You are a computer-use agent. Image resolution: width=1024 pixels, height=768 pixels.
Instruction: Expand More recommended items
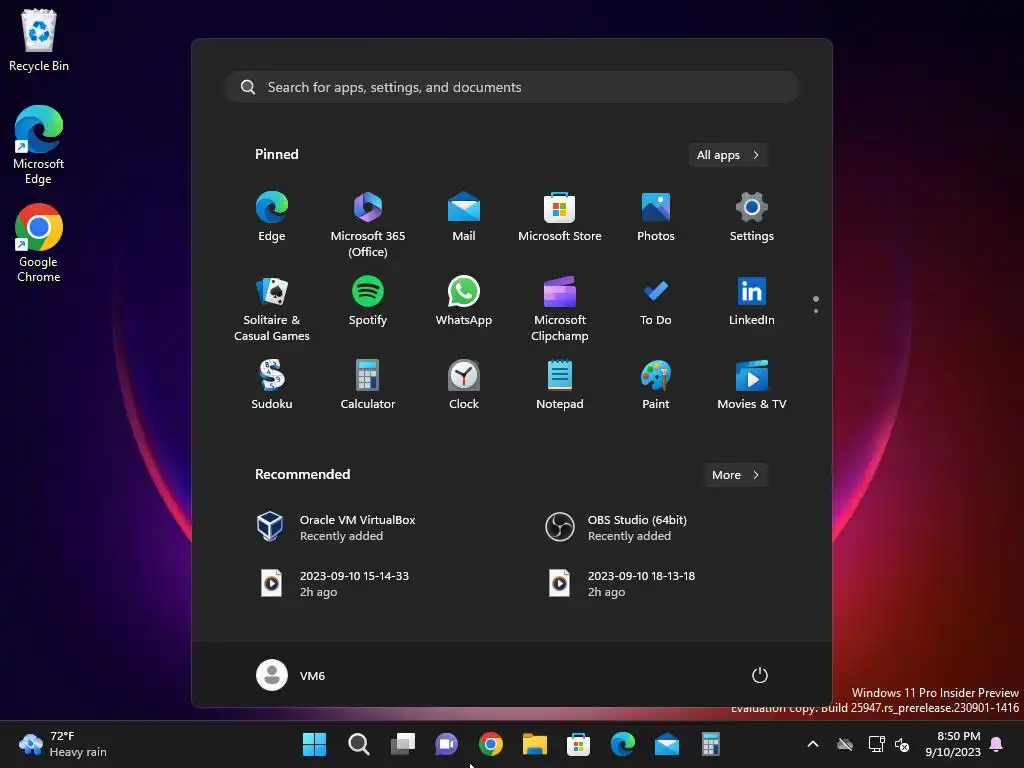click(735, 475)
